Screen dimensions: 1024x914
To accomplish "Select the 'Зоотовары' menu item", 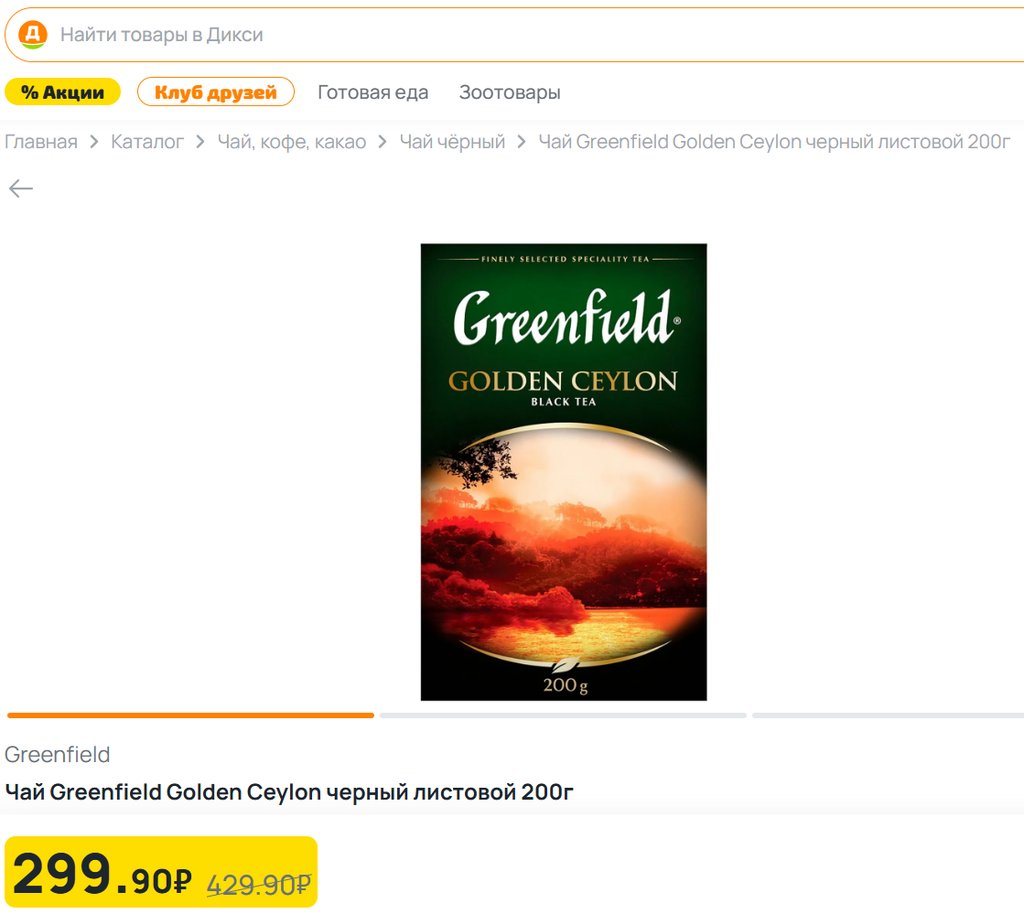I will pyautogui.click(x=509, y=93).
